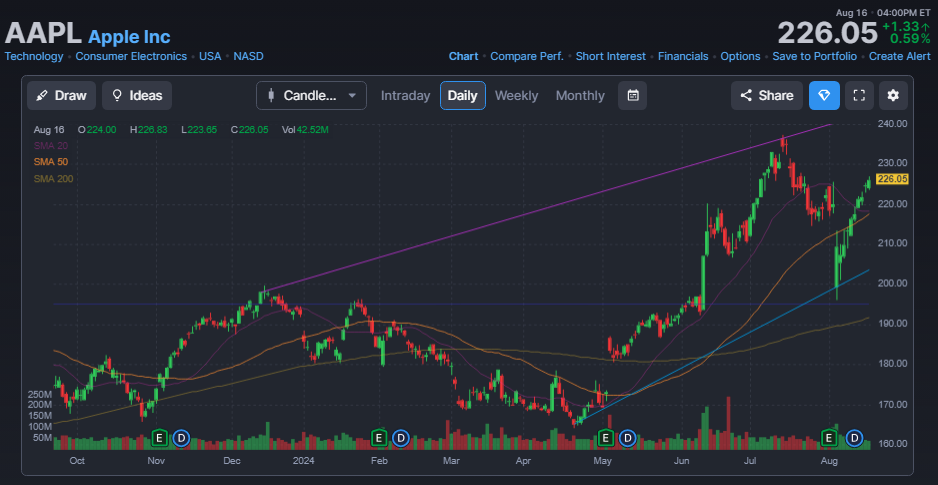Open the date range calendar icon
The image size is (938, 485).
click(x=633, y=96)
